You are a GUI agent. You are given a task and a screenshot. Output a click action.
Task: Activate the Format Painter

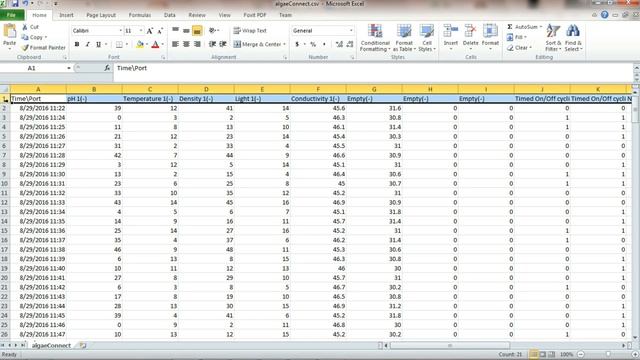tap(44, 47)
